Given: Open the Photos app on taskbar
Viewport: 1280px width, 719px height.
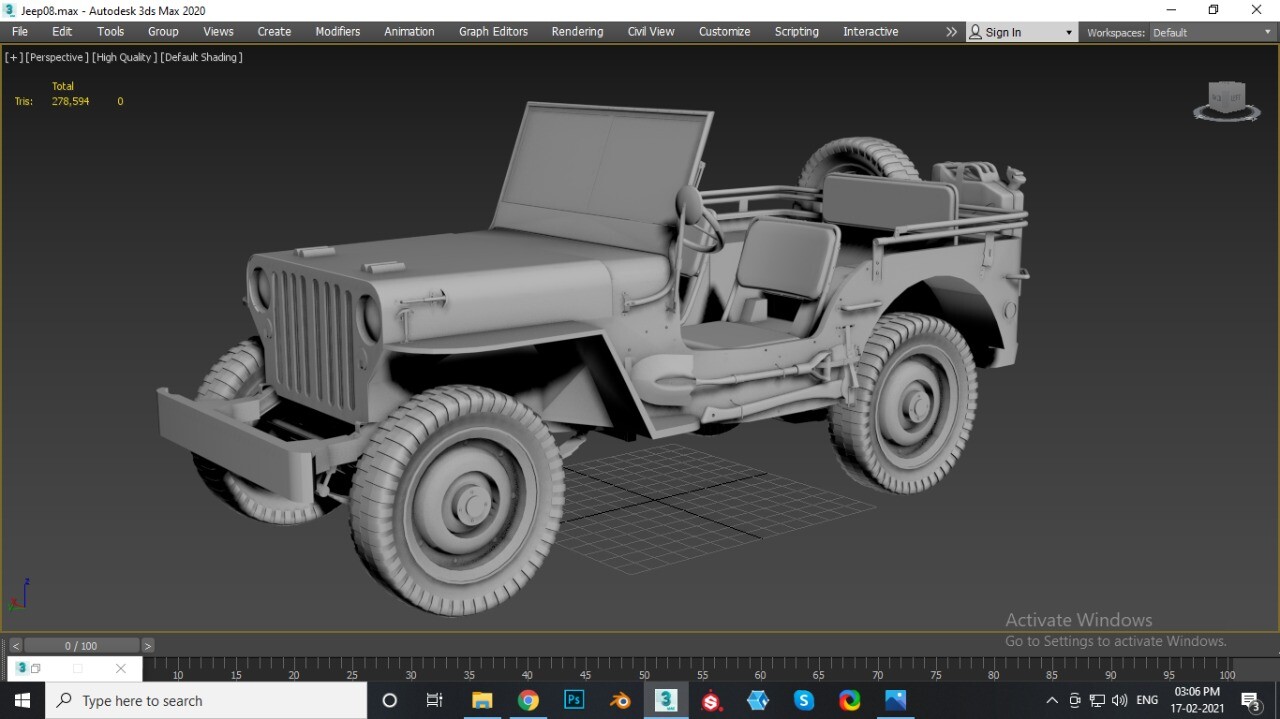Looking at the screenshot, I should coord(896,700).
